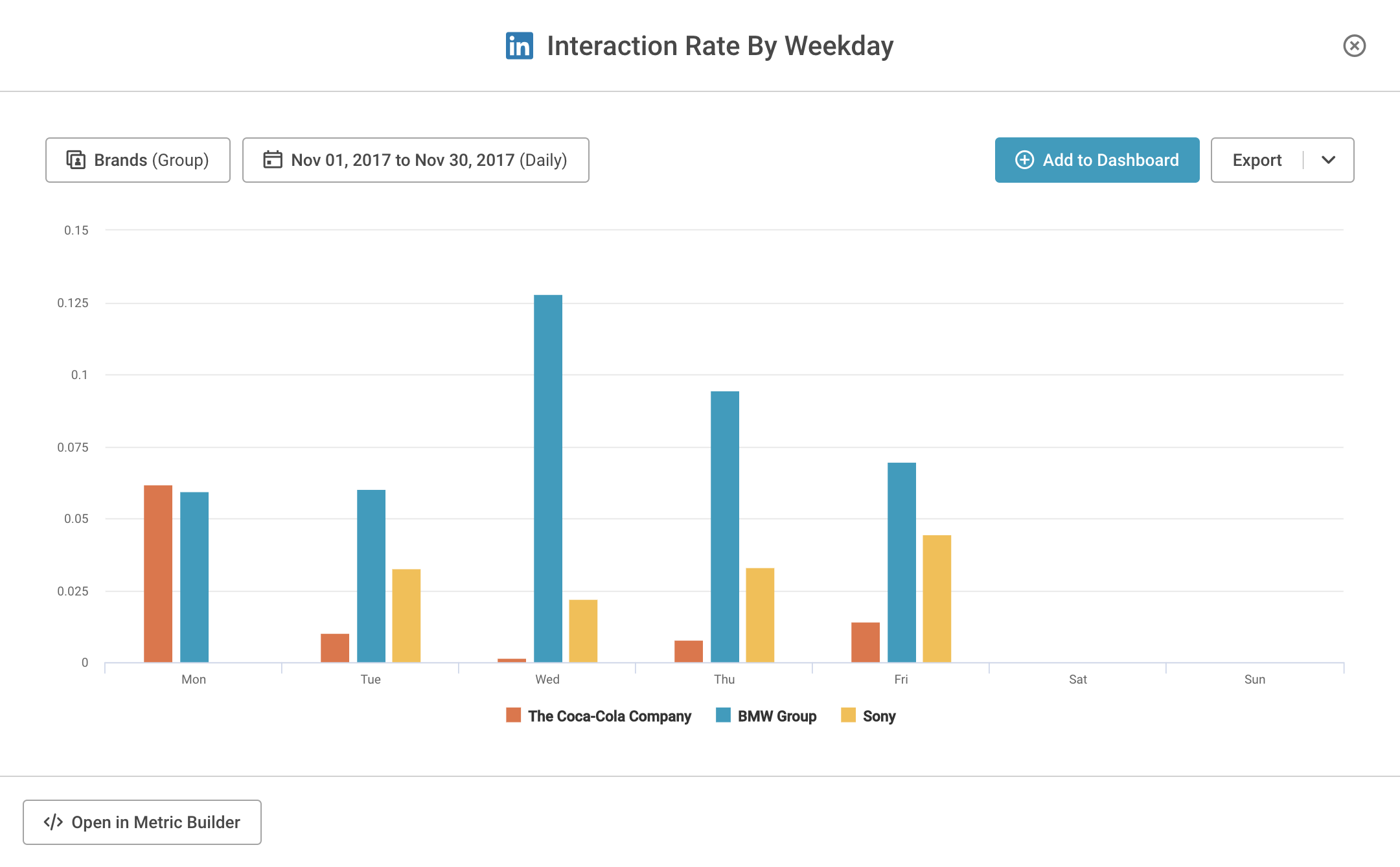
Task: Close the Interaction Rate By Weekday dialog
Action: click(x=1354, y=46)
